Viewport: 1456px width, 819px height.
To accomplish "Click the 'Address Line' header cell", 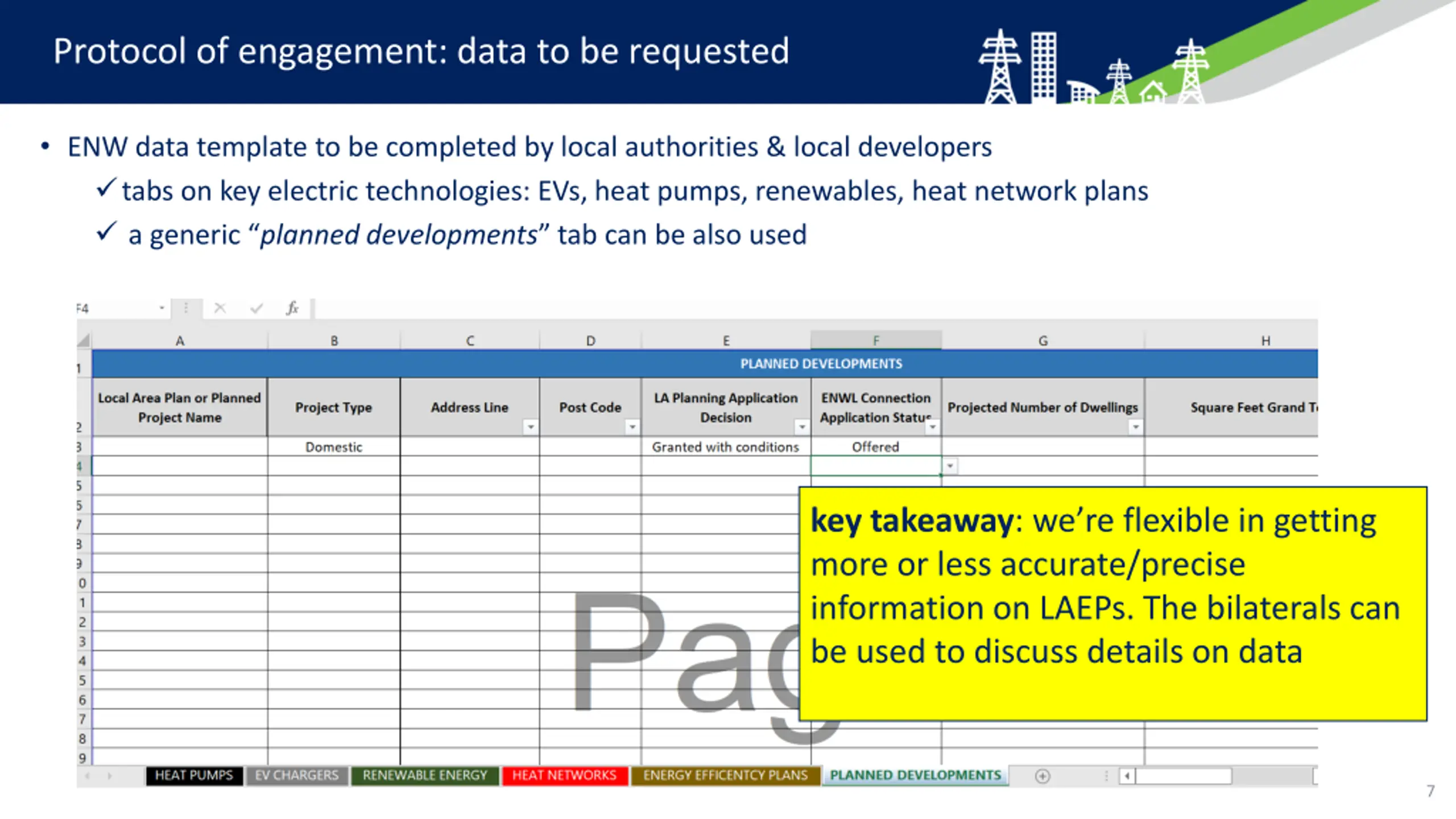I will (x=470, y=407).
